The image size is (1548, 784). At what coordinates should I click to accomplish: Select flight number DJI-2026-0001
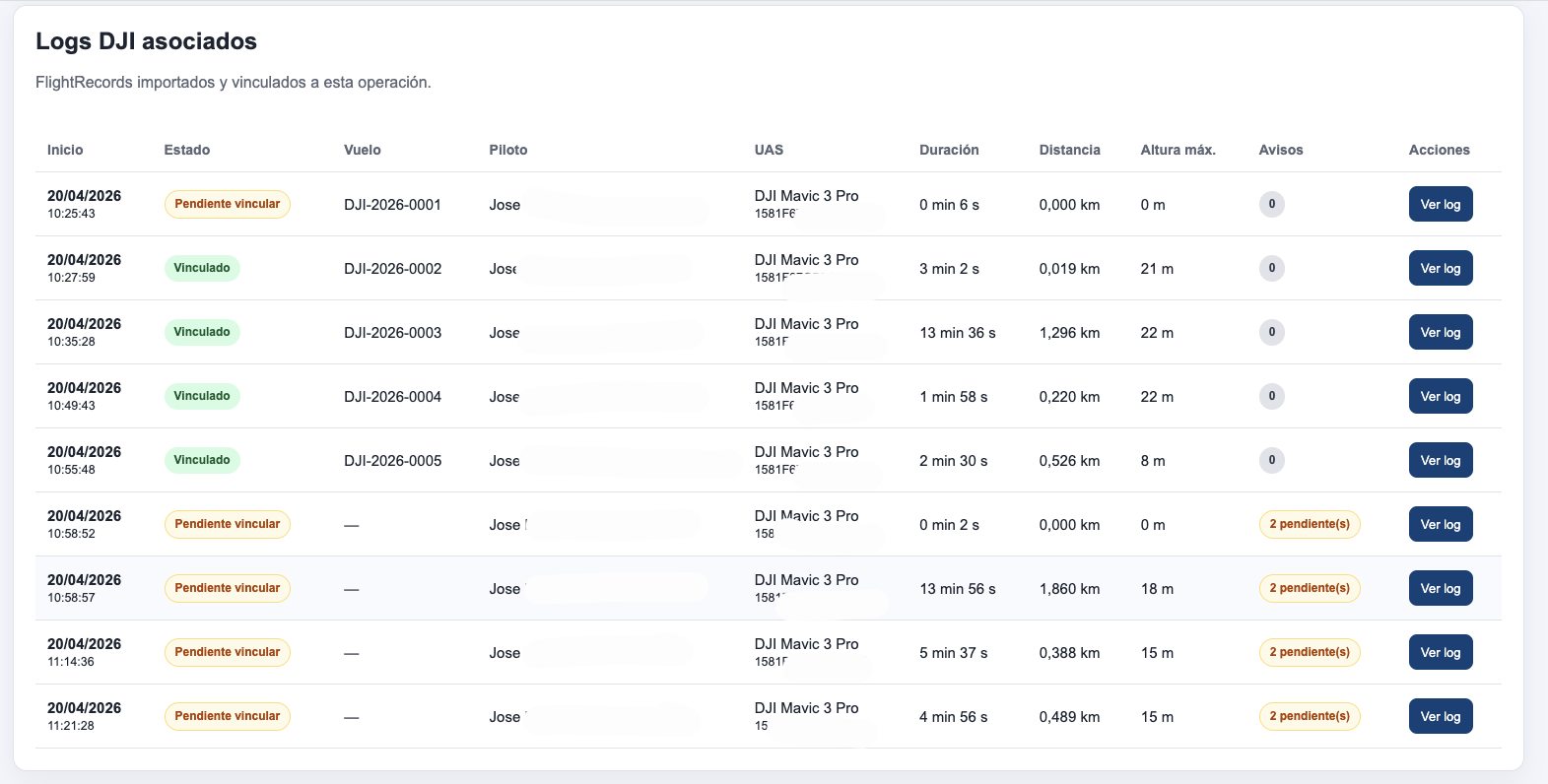[x=392, y=205]
